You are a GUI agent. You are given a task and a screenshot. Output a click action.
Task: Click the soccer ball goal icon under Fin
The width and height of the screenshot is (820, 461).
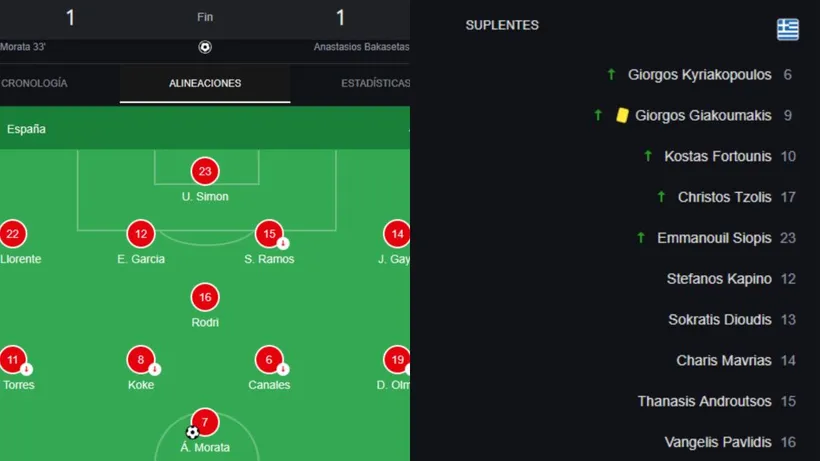[205, 47]
